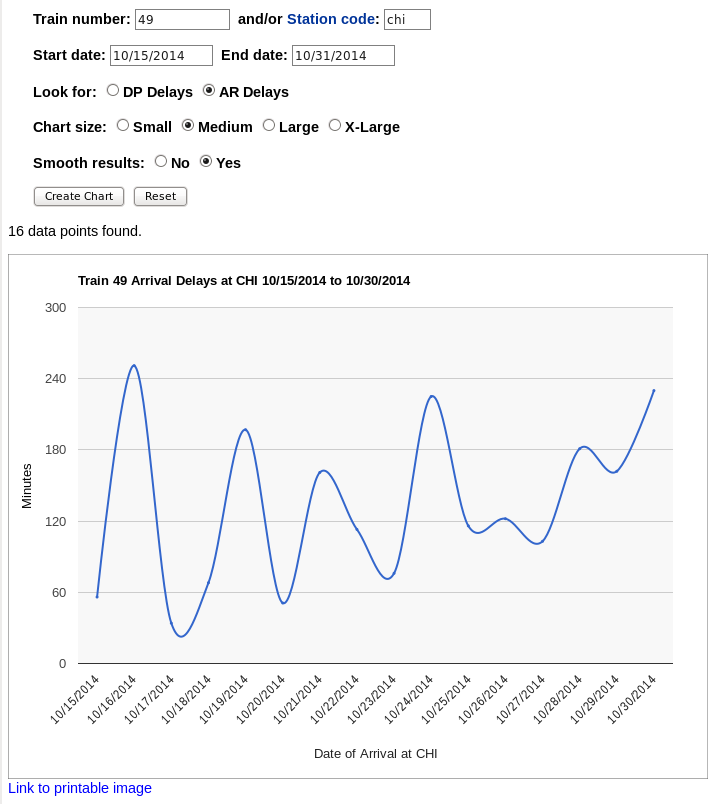Set Smooth results to Yes
The image size is (722, 804).
(206, 162)
